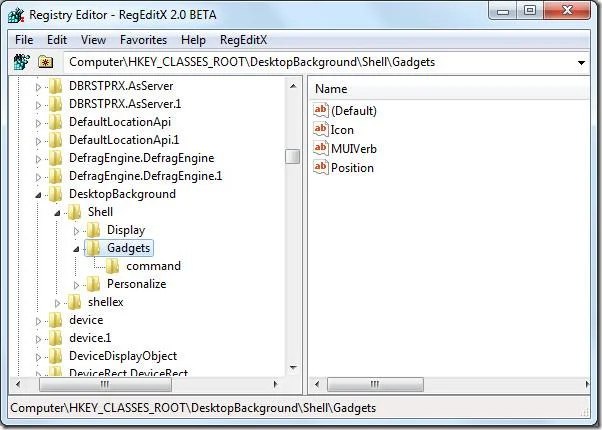Open the favorites star folder icon

[45, 62]
